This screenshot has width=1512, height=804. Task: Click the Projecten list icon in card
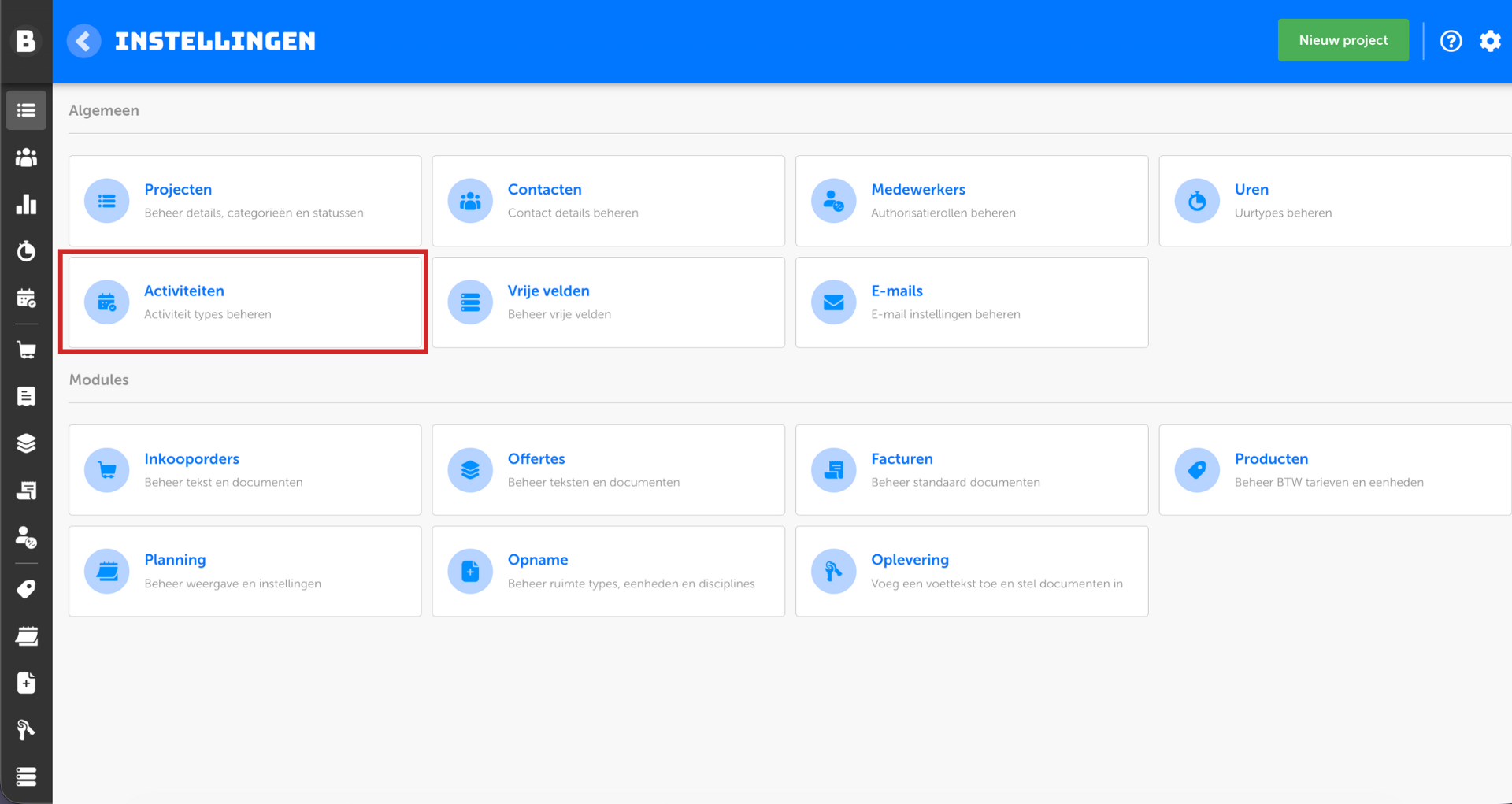click(x=107, y=201)
